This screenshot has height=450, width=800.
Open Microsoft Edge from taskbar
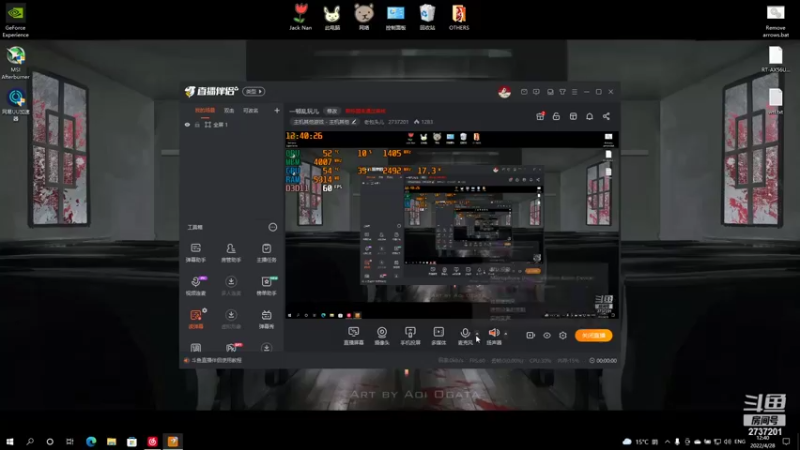pos(91,441)
